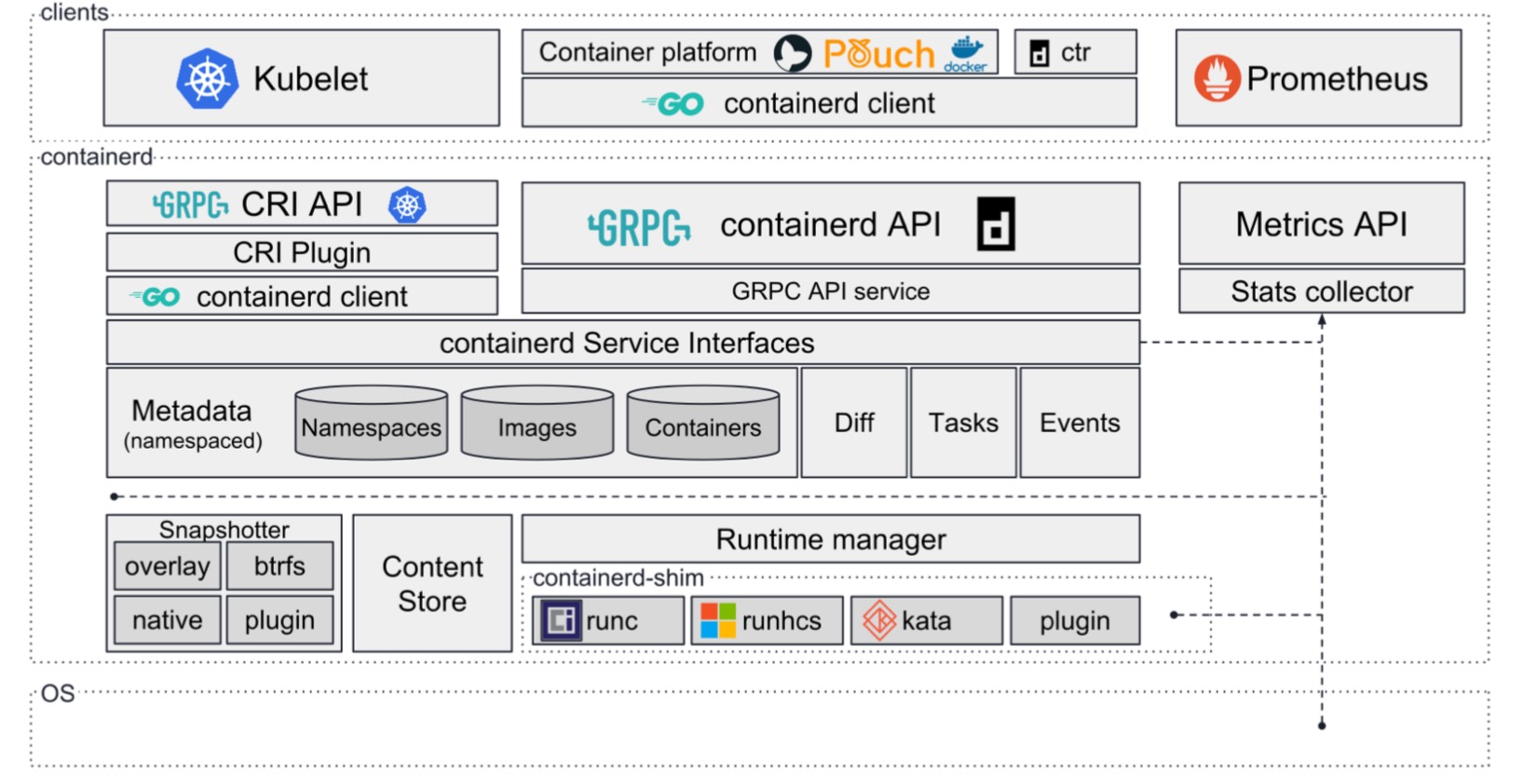Click the "Kubelet" label
Viewport: 1537px width, 784px height.
tap(311, 79)
